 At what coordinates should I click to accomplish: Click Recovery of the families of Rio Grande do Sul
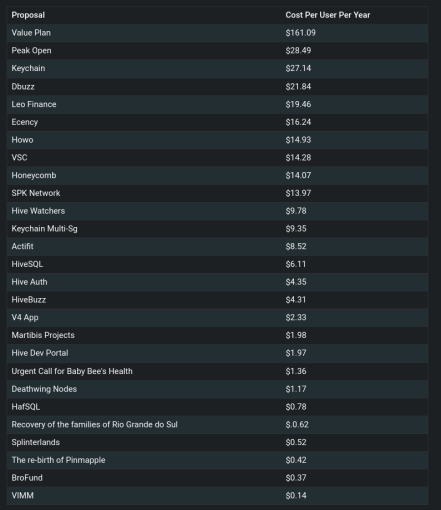coord(94,425)
